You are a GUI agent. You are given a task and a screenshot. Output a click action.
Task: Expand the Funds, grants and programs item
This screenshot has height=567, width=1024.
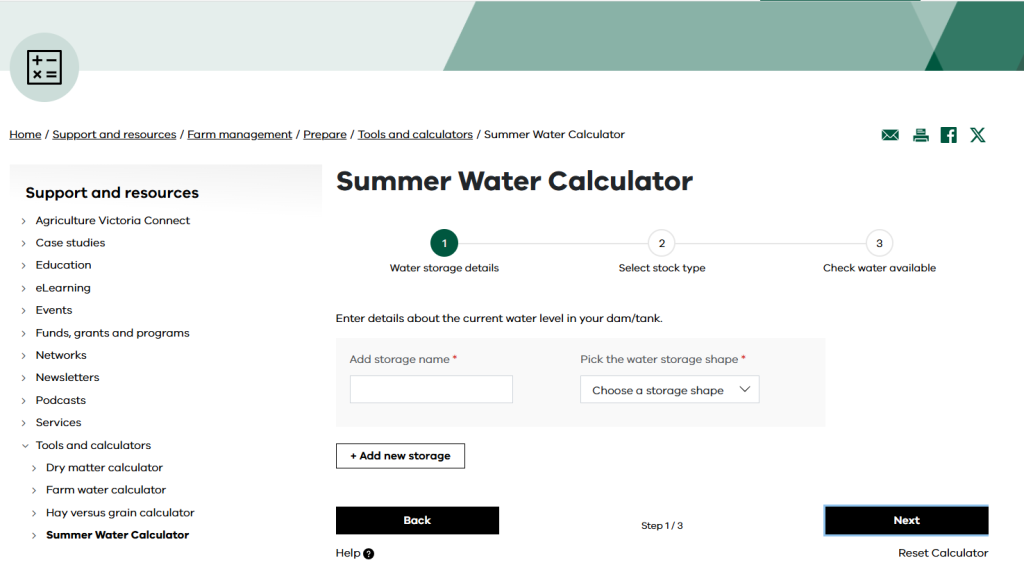click(24, 333)
